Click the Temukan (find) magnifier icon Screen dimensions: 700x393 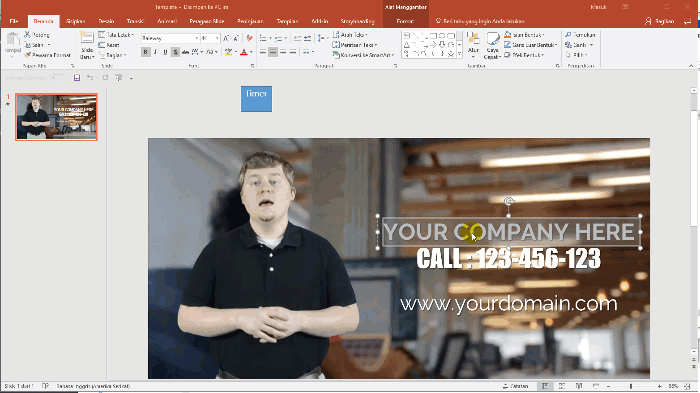pyautogui.click(x=568, y=34)
